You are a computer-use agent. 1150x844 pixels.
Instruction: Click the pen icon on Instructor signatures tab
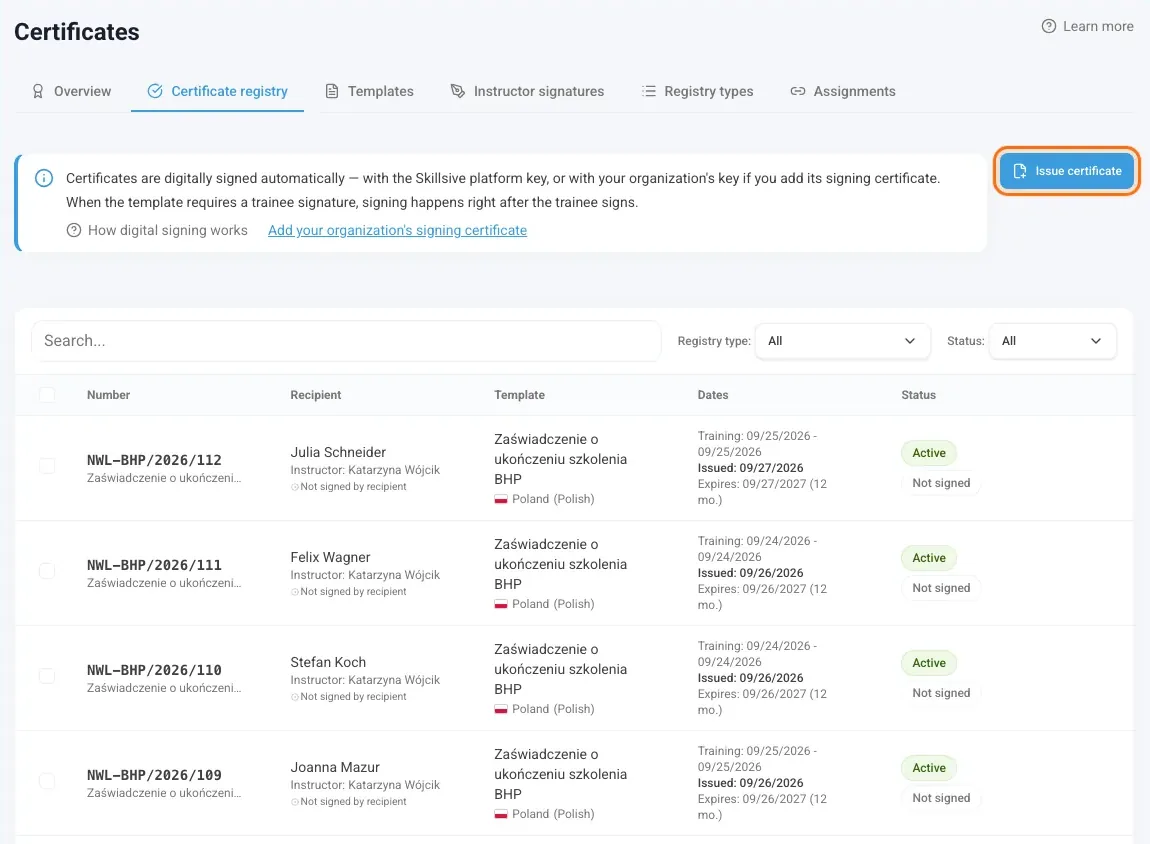coord(458,91)
